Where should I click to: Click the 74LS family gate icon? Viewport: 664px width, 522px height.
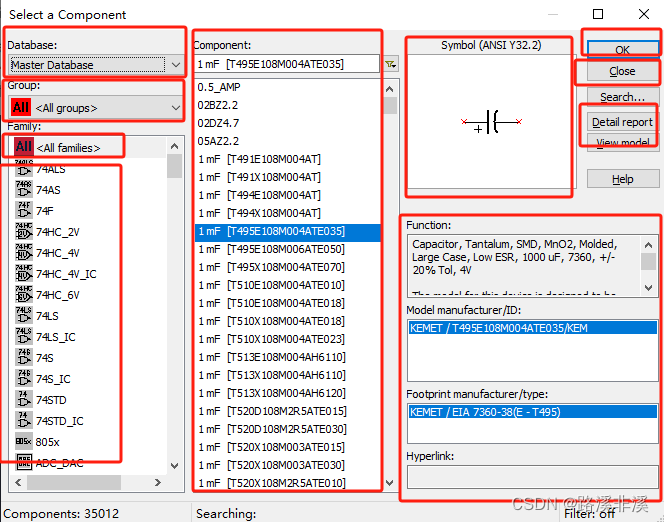[x=24, y=316]
